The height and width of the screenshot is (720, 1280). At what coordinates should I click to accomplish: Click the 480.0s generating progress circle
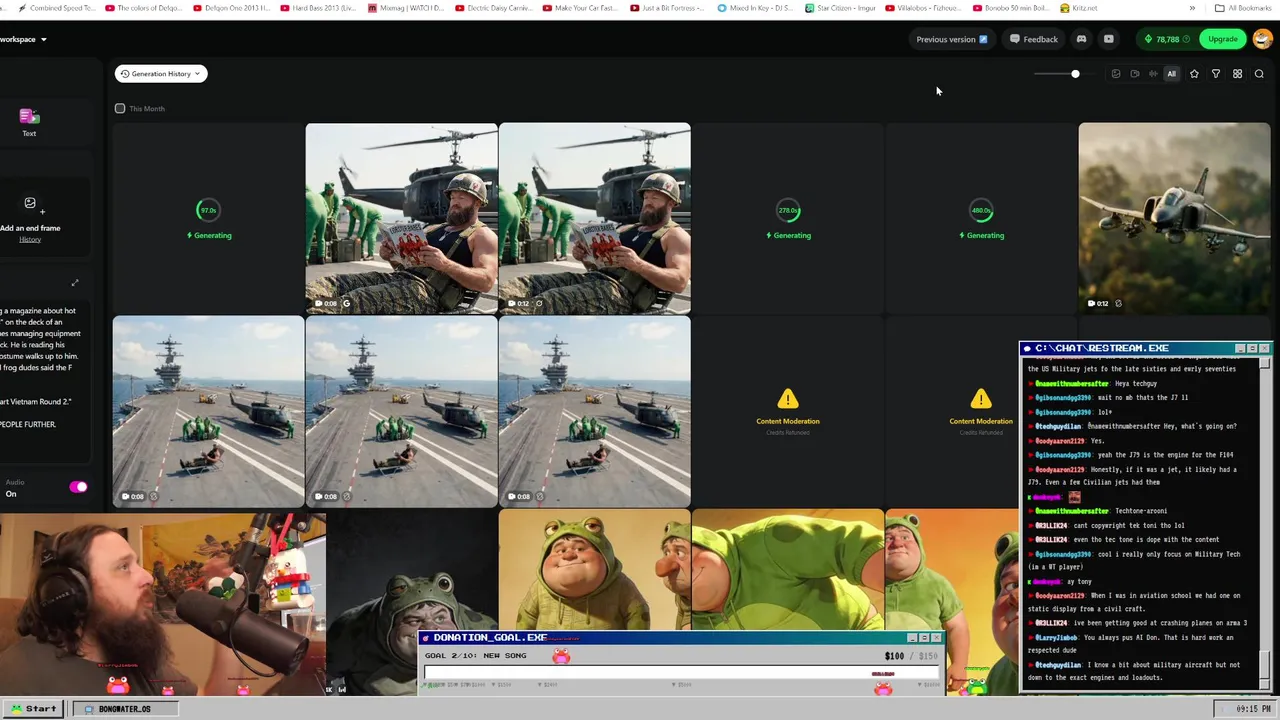[x=981, y=210]
